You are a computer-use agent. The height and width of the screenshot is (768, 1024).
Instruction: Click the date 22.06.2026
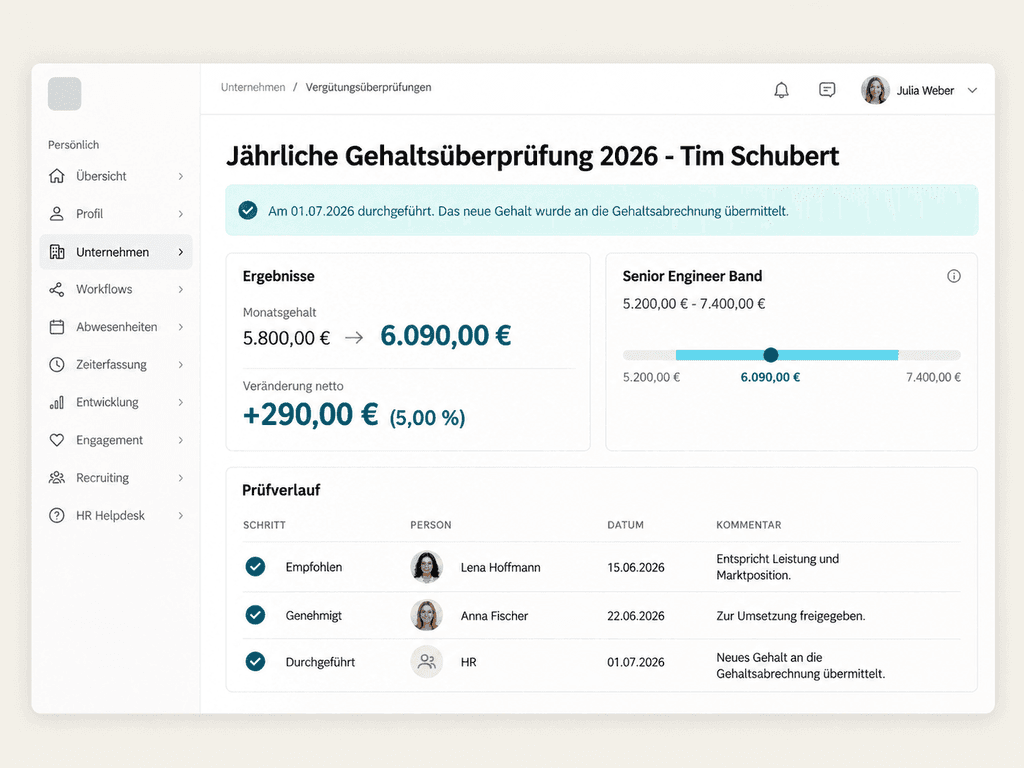635,616
